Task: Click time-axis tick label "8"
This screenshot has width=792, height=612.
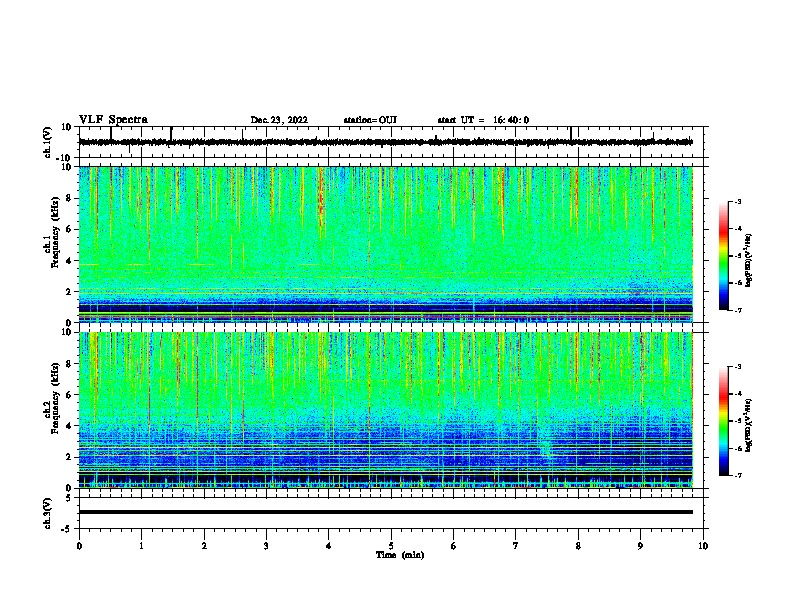Action: tap(578, 546)
